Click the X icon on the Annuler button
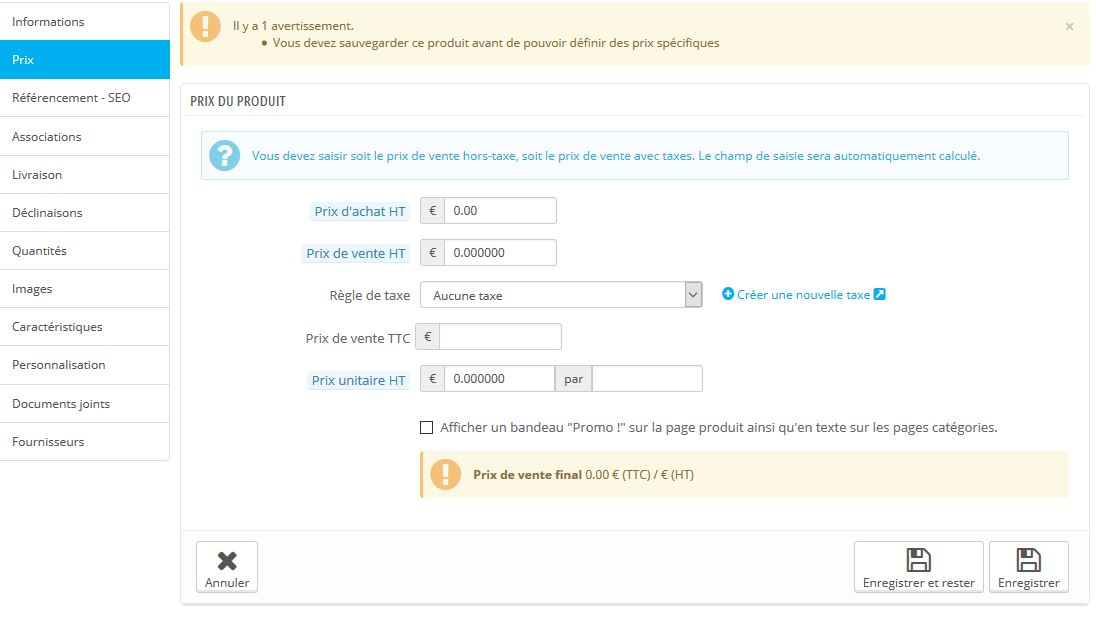 (x=227, y=560)
